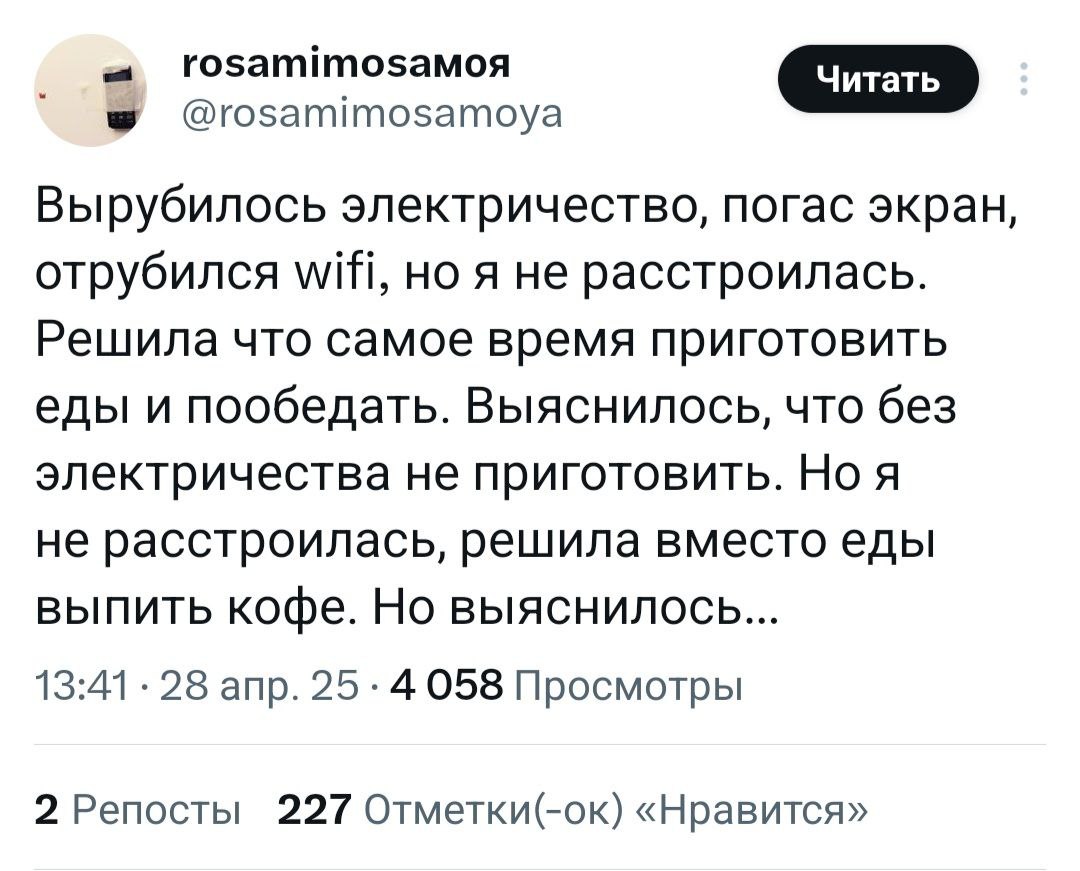Open the 13:41 timestamp link
1080x871 pixels.
(x=82, y=686)
